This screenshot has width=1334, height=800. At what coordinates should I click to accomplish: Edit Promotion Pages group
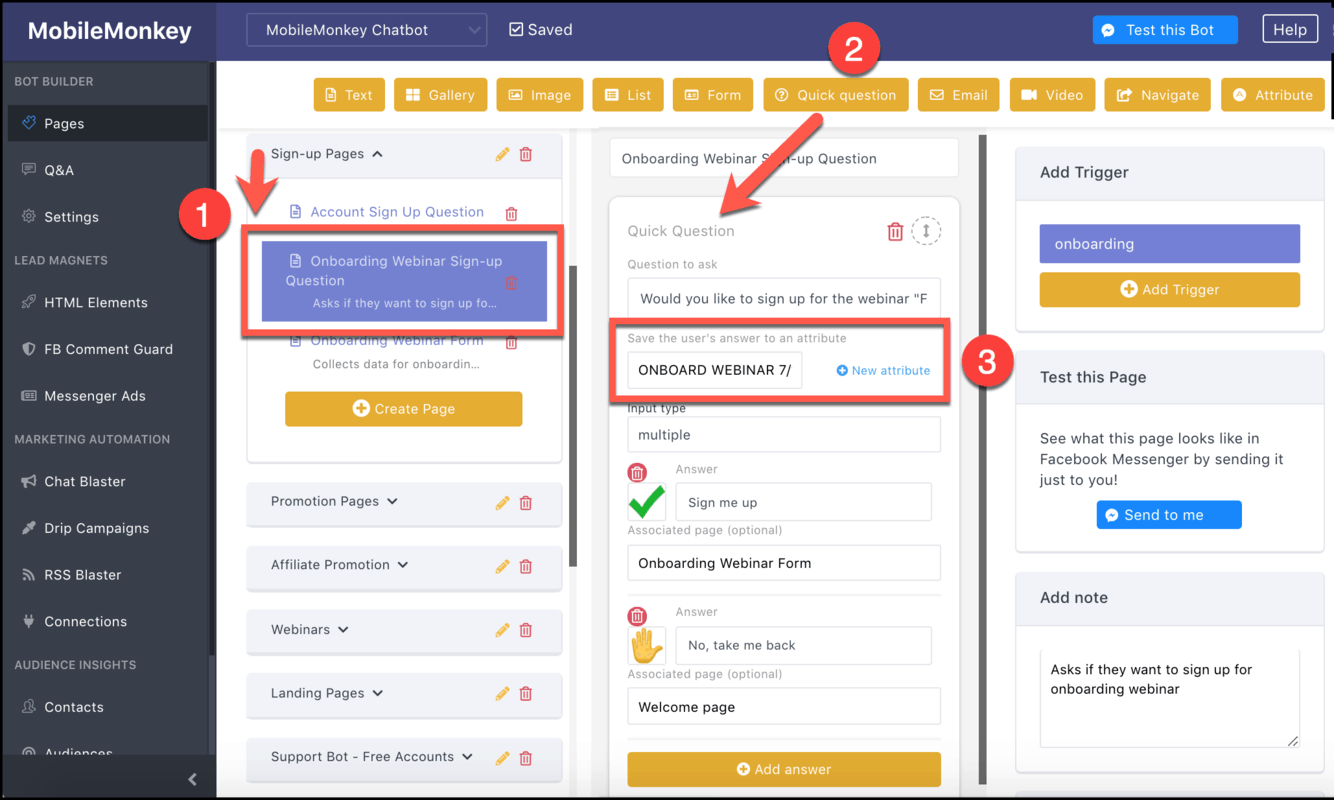tap(503, 503)
